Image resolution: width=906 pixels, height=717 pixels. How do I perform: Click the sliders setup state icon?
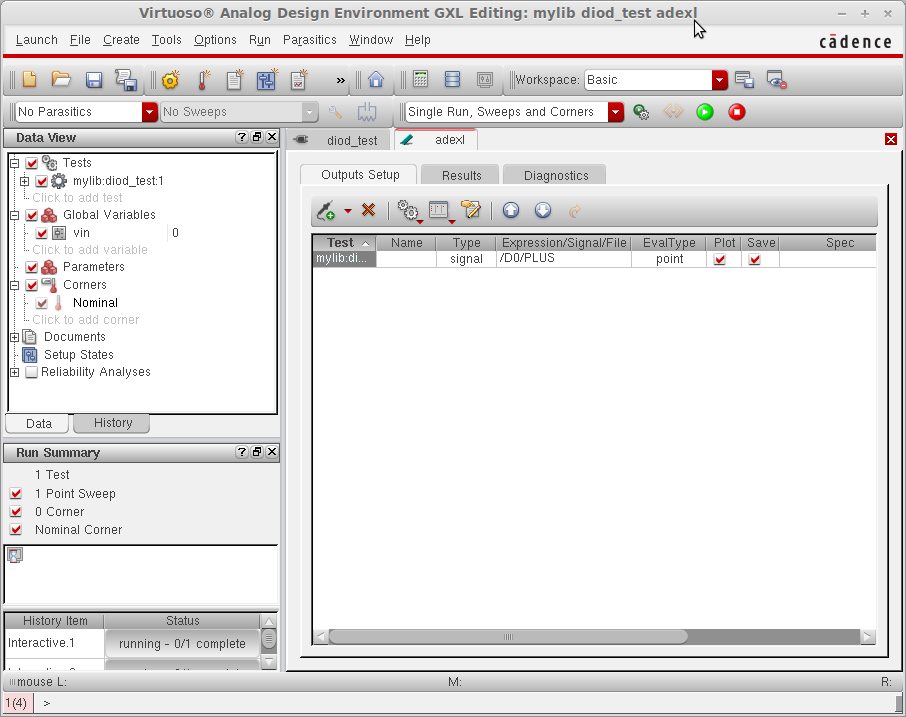click(266, 80)
